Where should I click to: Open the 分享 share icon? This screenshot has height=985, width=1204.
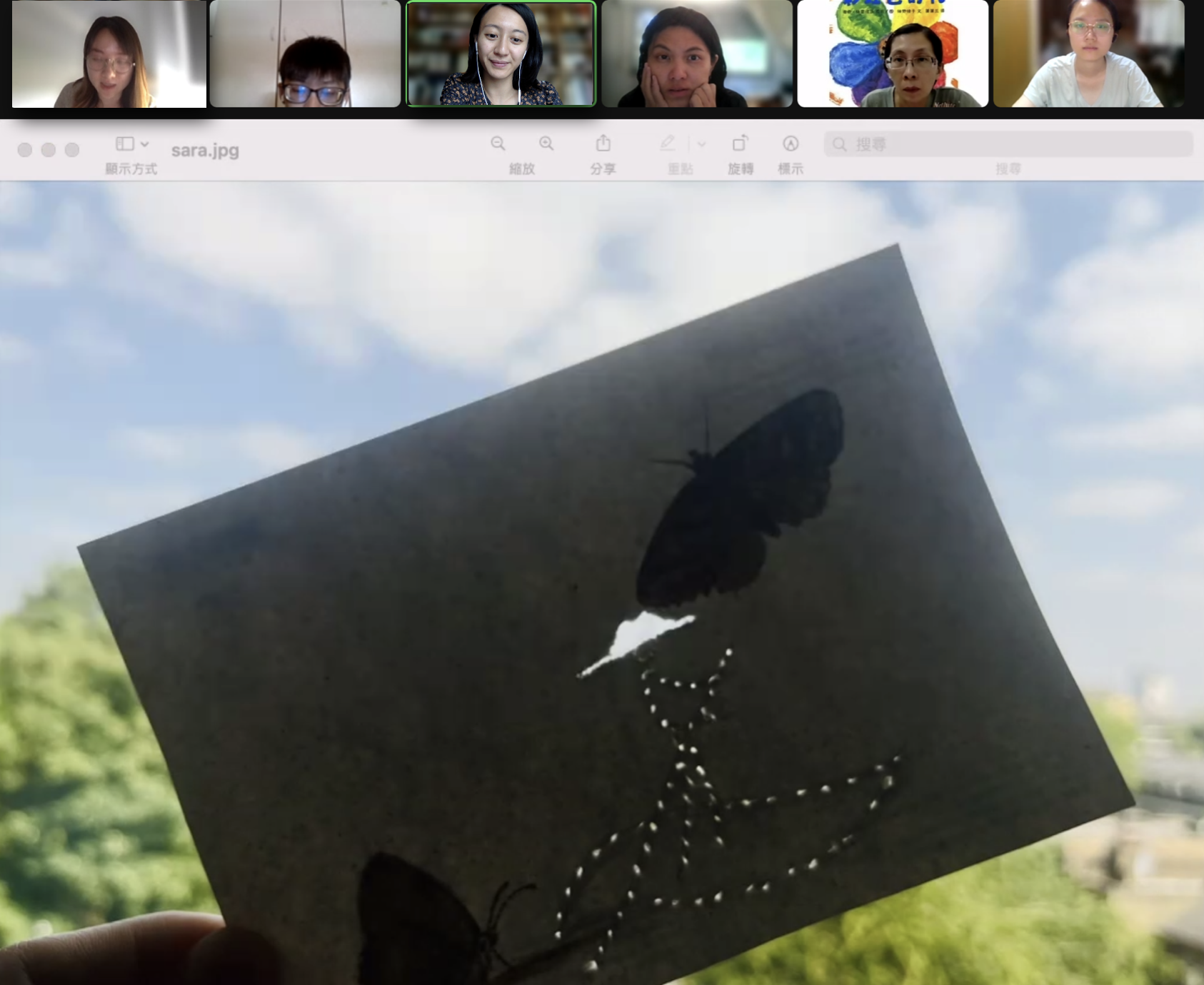603,143
